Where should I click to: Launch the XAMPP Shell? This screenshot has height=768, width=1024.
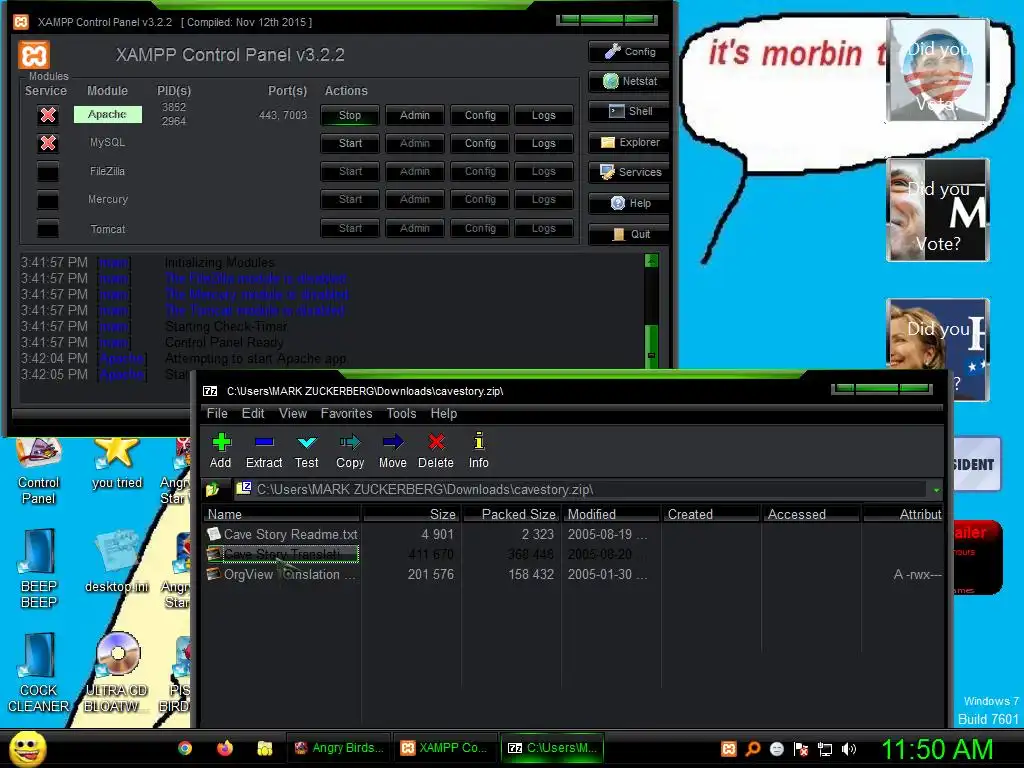point(628,111)
